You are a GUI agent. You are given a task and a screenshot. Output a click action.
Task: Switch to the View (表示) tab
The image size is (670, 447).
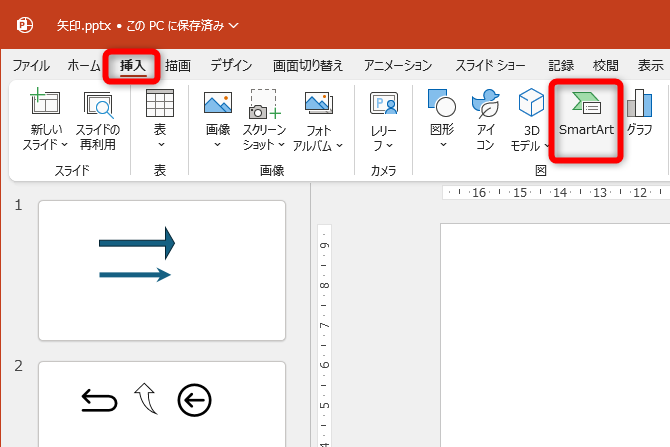(x=651, y=65)
